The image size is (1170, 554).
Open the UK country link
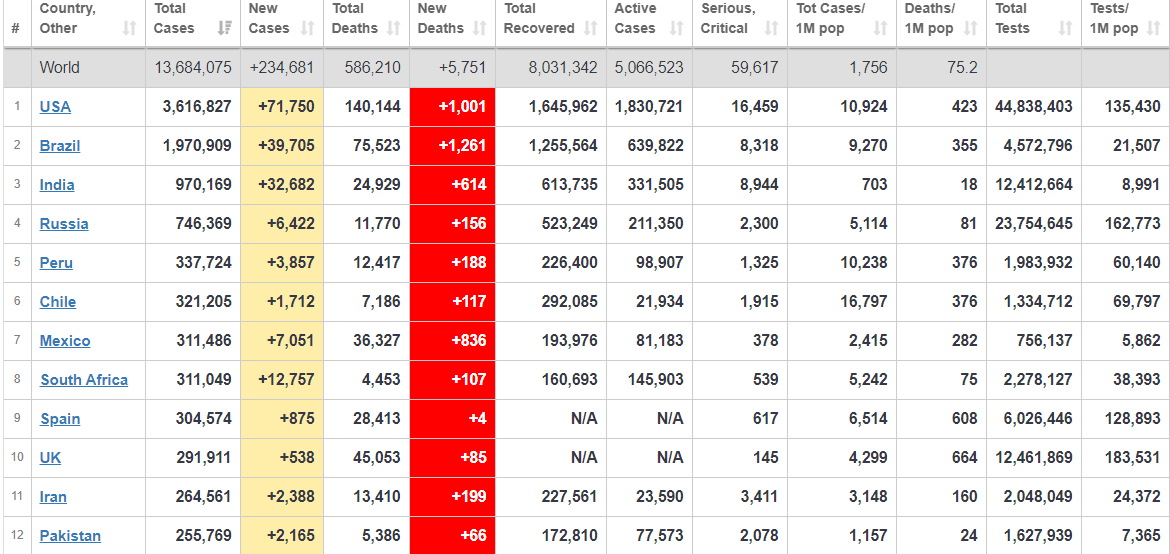coord(51,458)
